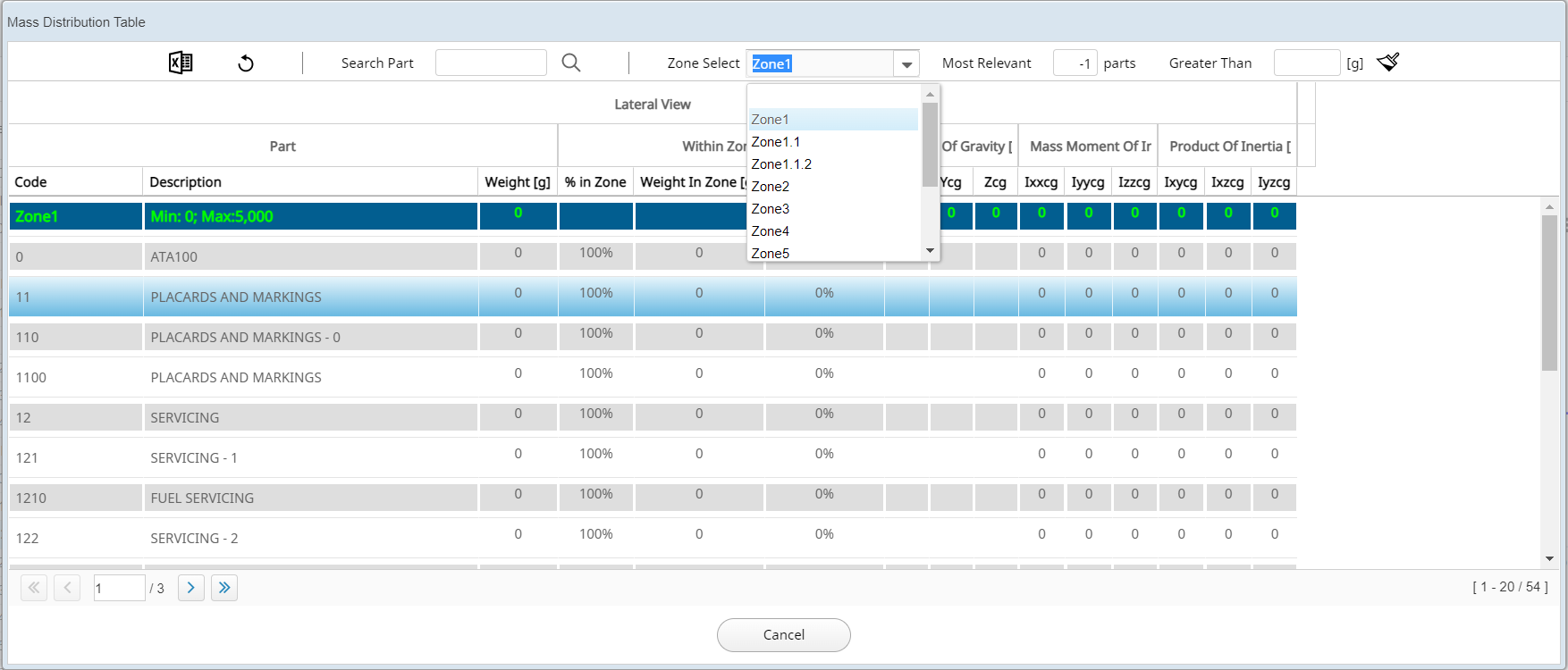Click the Most Relevant parts field
This screenshot has height=670, width=1568.
[x=1075, y=63]
